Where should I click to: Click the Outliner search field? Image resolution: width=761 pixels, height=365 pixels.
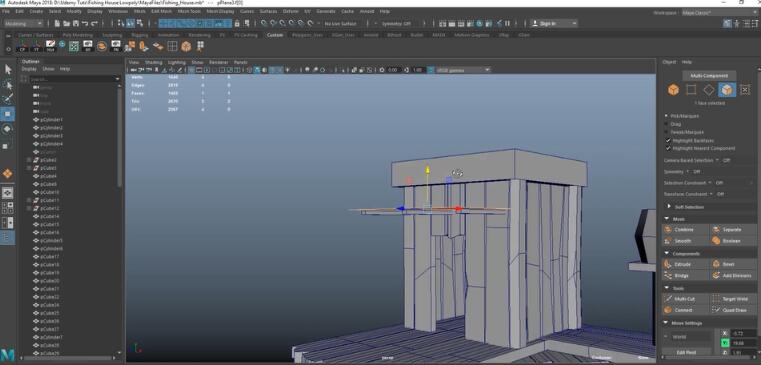coord(74,79)
